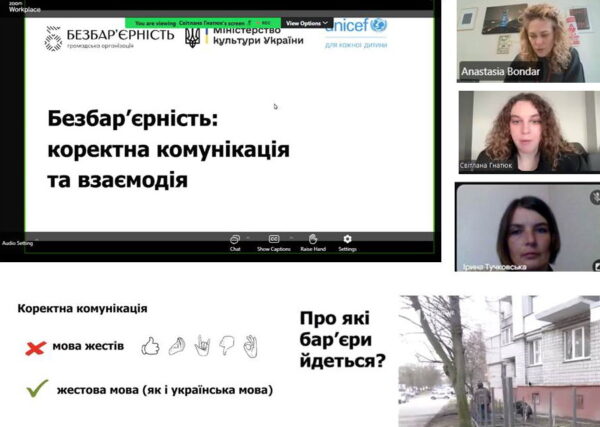Click 'коректна комунікація' title line
This screenshot has height=427, width=600.
click(x=168, y=149)
